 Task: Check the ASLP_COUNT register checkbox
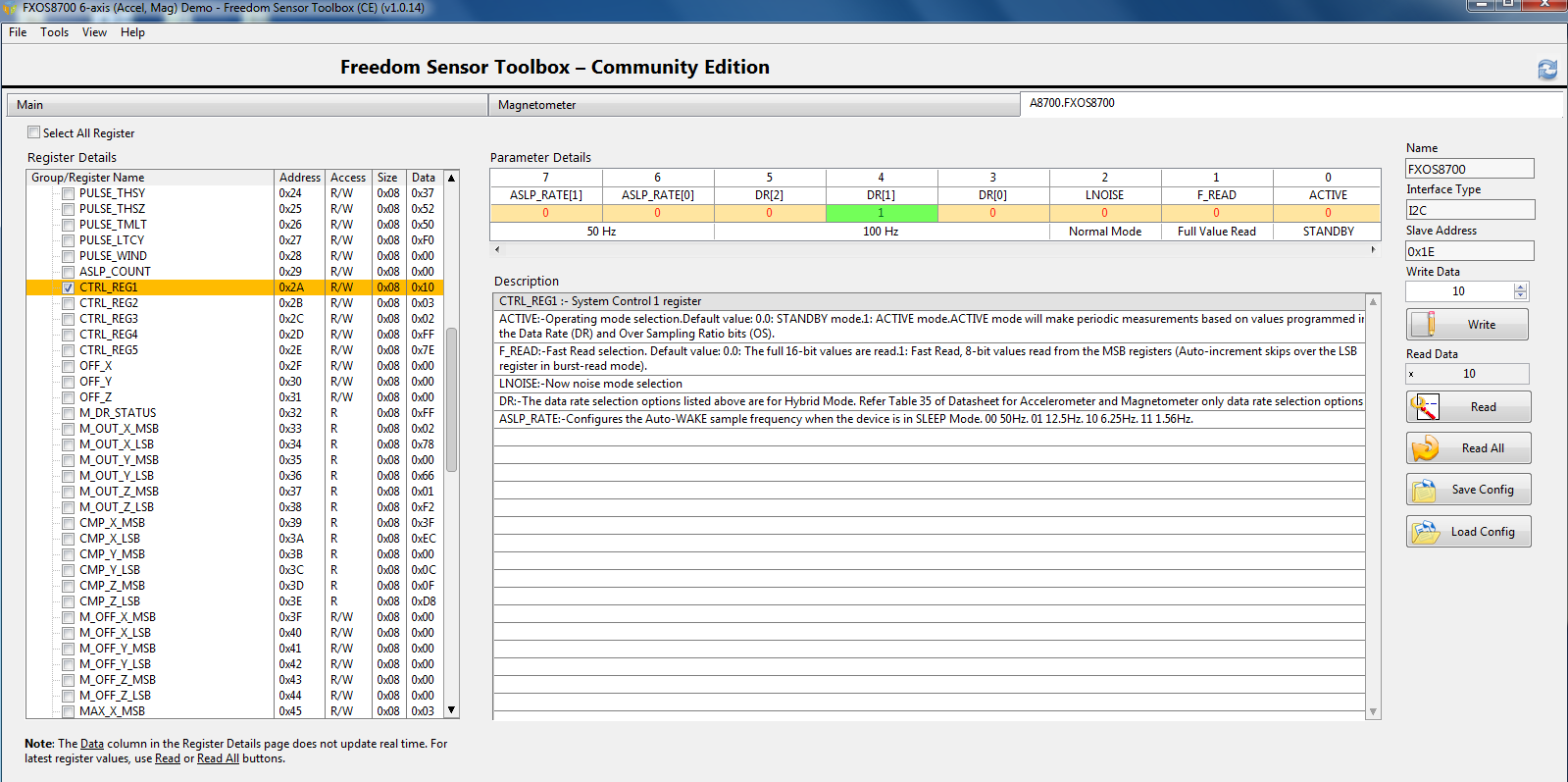pyautogui.click(x=68, y=272)
